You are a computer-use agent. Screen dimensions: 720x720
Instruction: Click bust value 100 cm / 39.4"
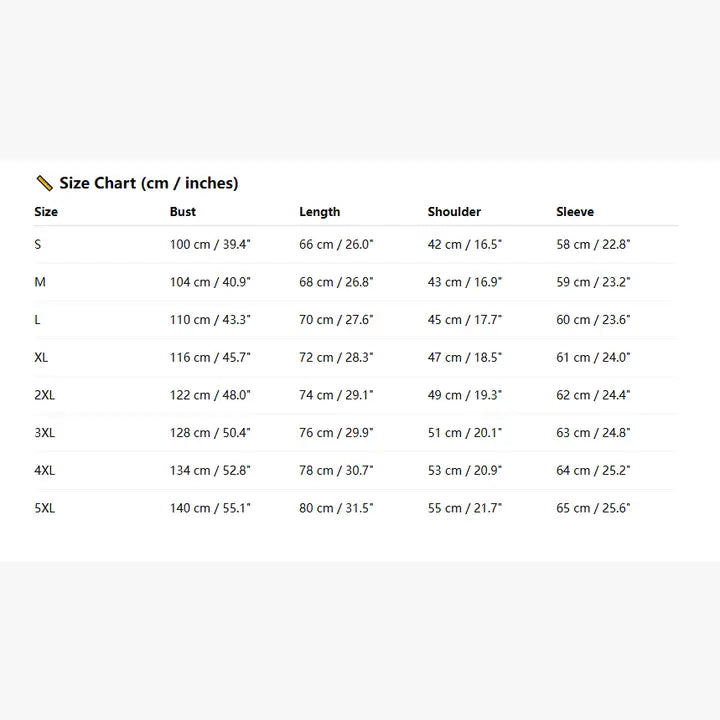tap(210, 244)
